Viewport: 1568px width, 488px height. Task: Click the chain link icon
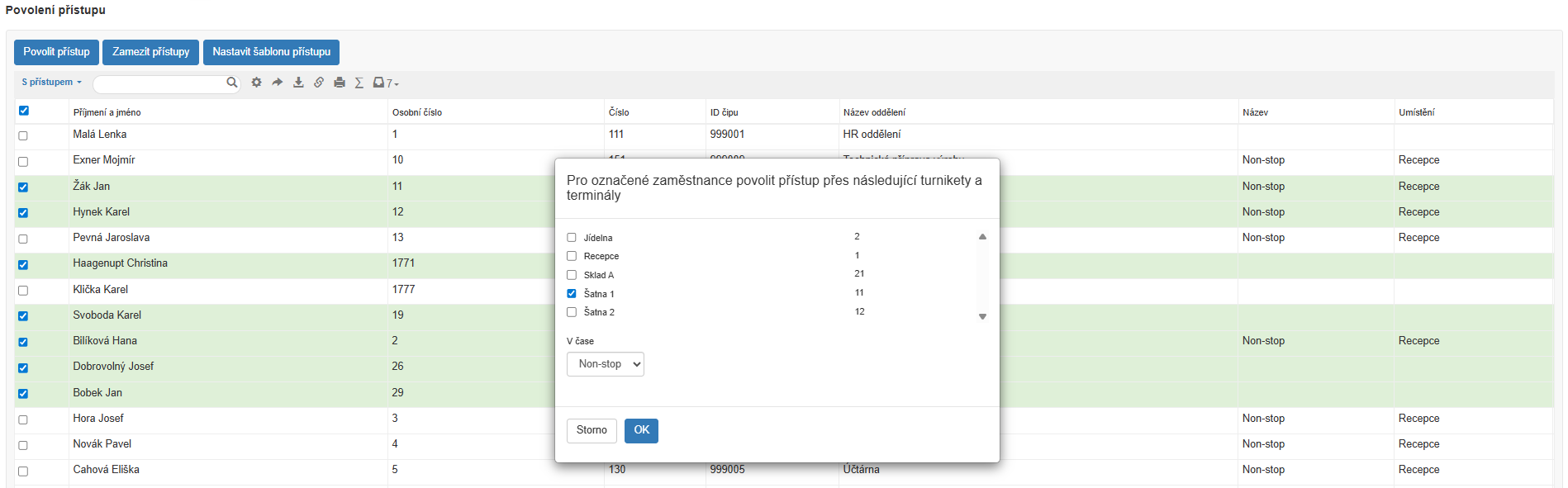tap(319, 83)
